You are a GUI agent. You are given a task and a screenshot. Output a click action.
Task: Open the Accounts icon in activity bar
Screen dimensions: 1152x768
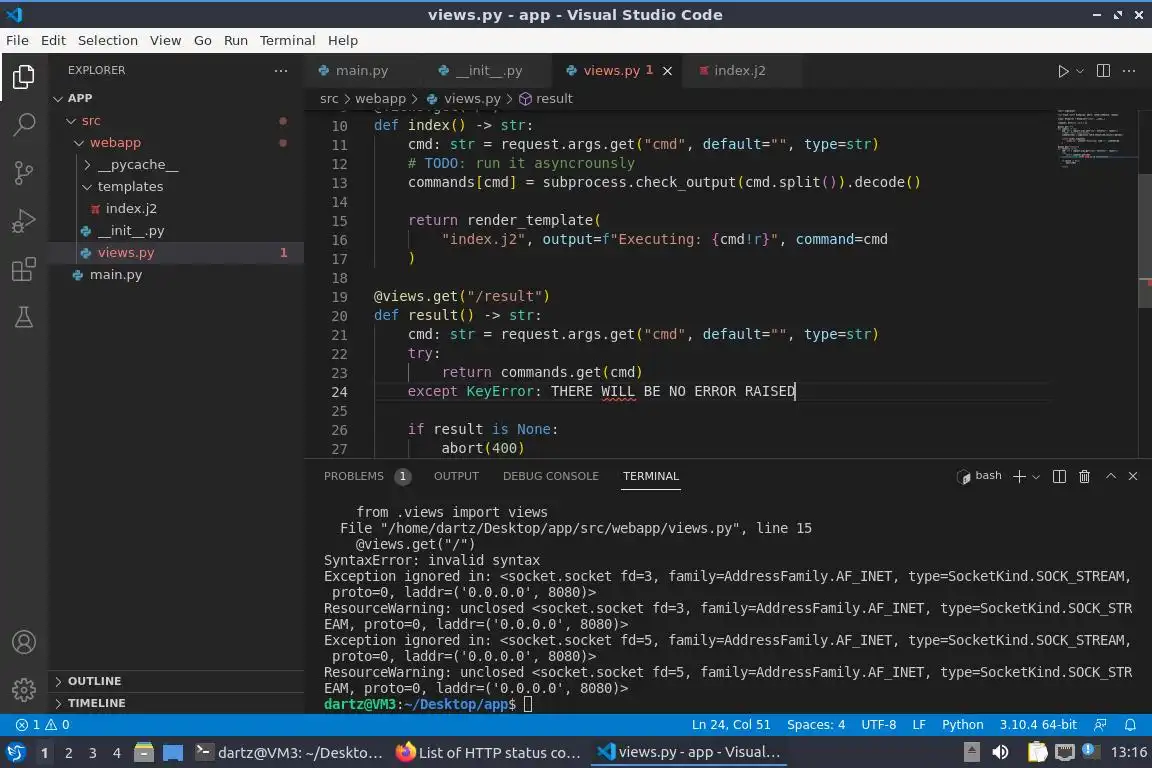point(24,642)
